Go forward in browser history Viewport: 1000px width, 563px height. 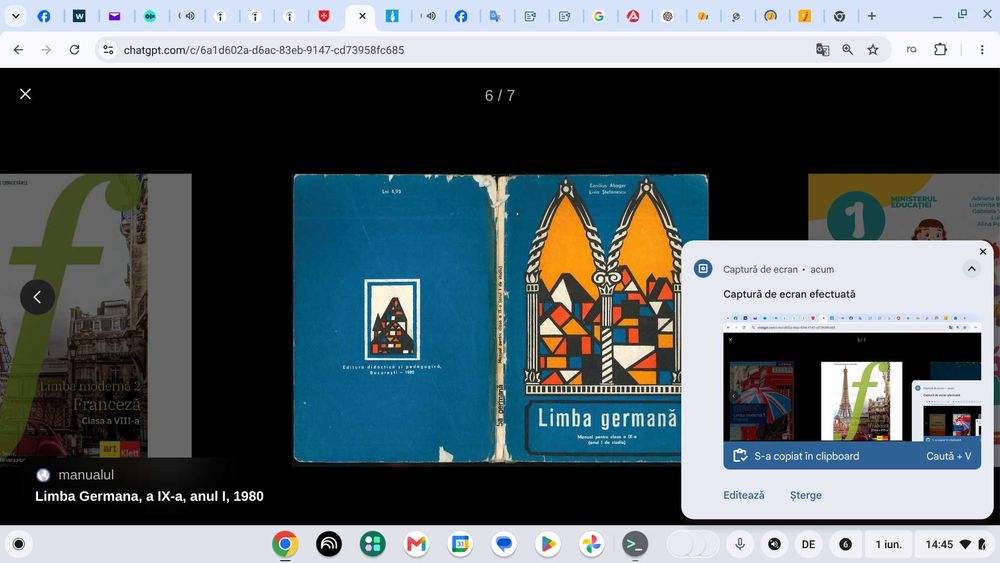pos(46,50)
